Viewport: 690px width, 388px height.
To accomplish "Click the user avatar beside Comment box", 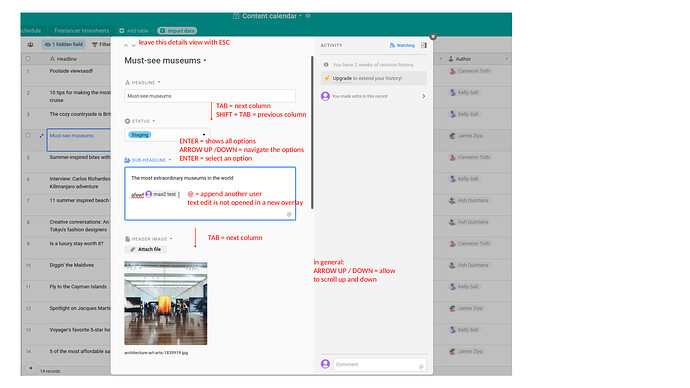I will coord(325,364).
